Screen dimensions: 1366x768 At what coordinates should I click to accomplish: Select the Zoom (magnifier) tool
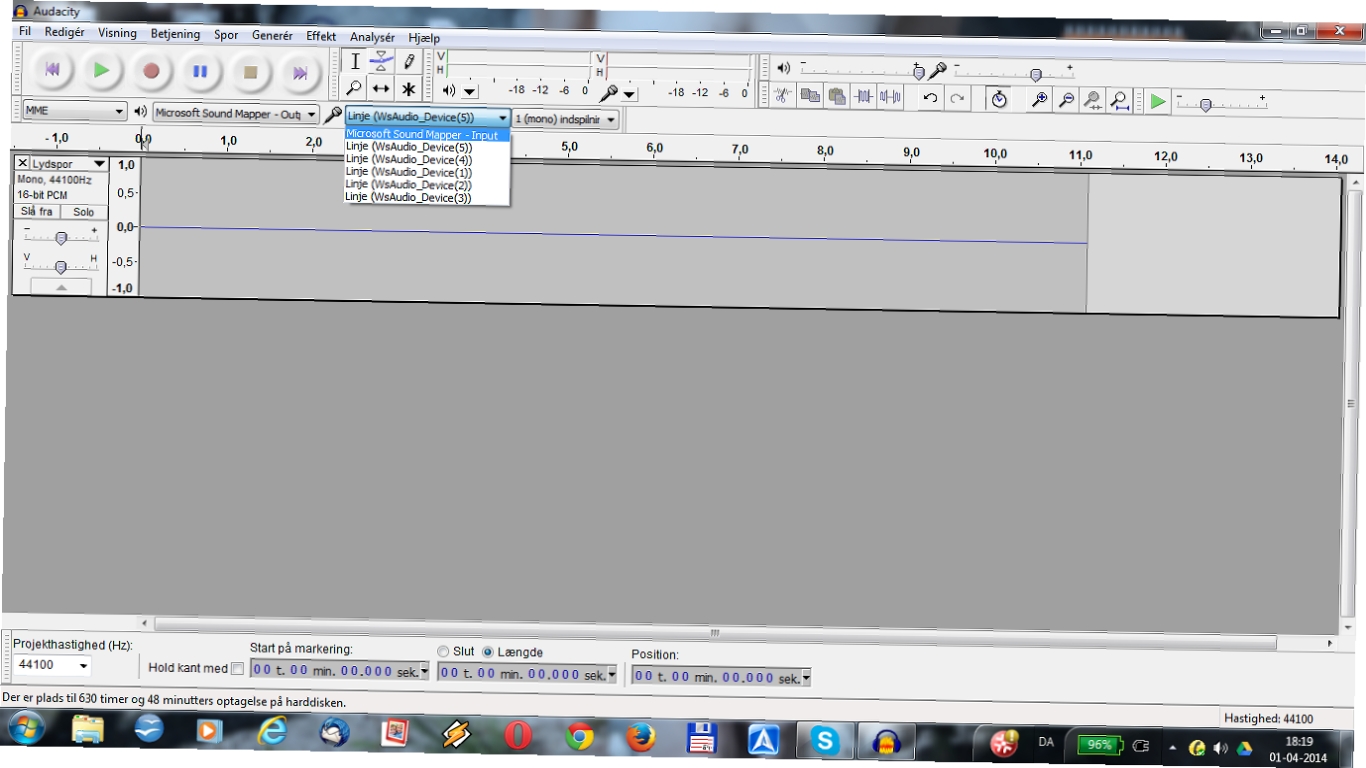(355, 88)
